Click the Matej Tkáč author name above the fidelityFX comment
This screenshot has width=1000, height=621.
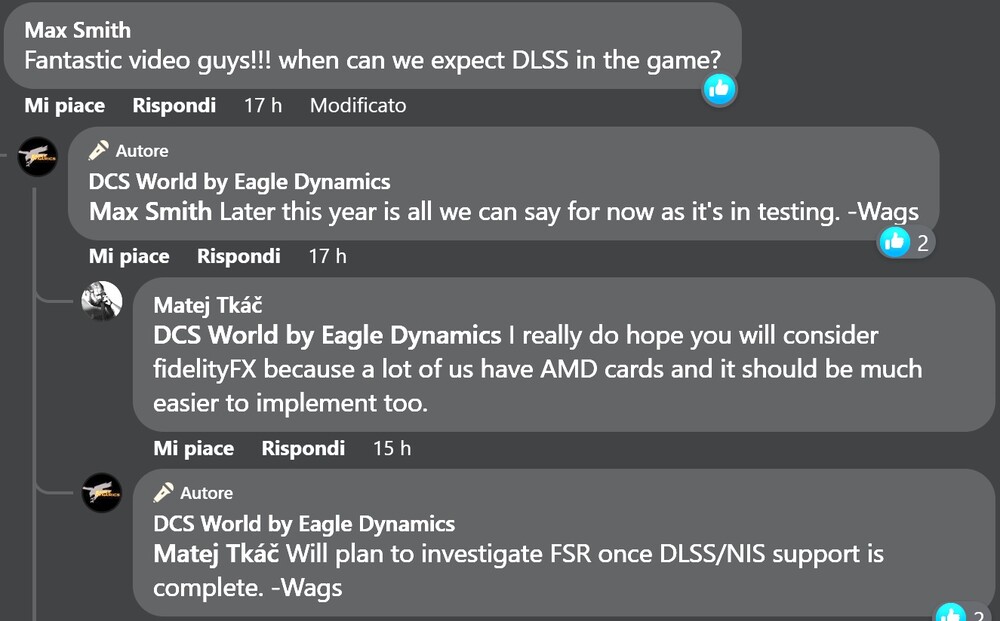tap(208, 306)
